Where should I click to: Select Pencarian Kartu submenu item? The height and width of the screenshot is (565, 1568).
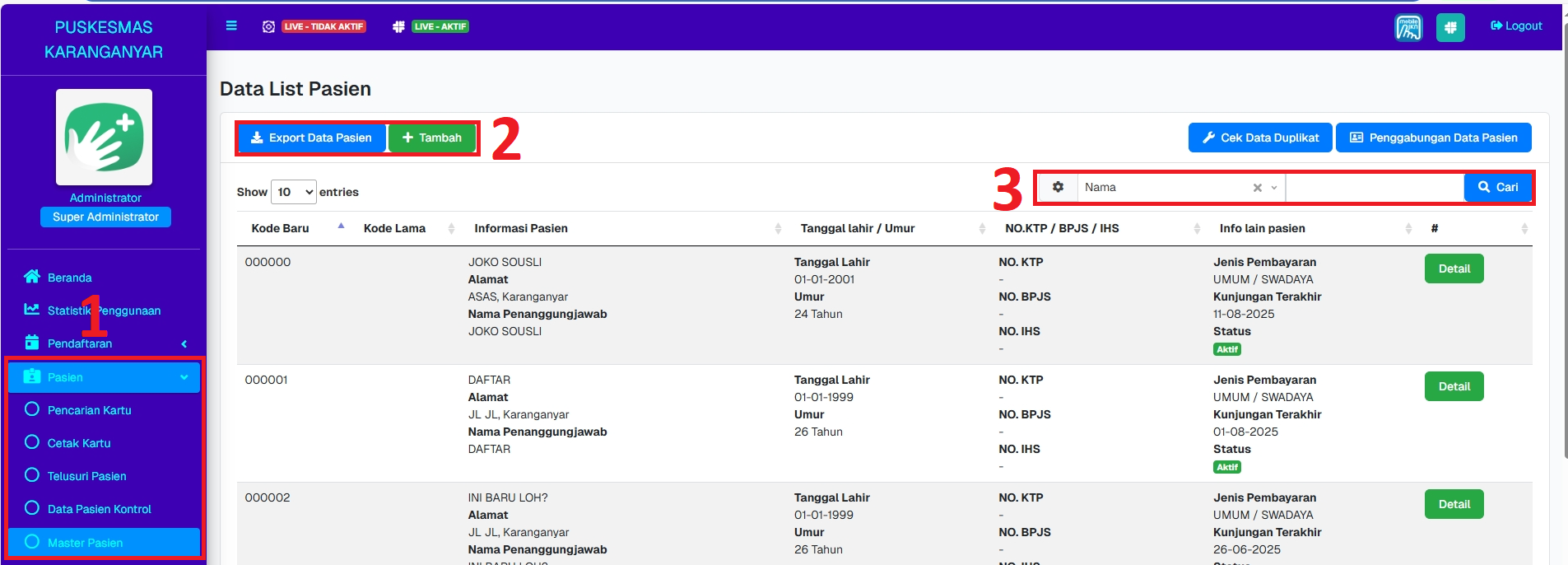[89, 410]
